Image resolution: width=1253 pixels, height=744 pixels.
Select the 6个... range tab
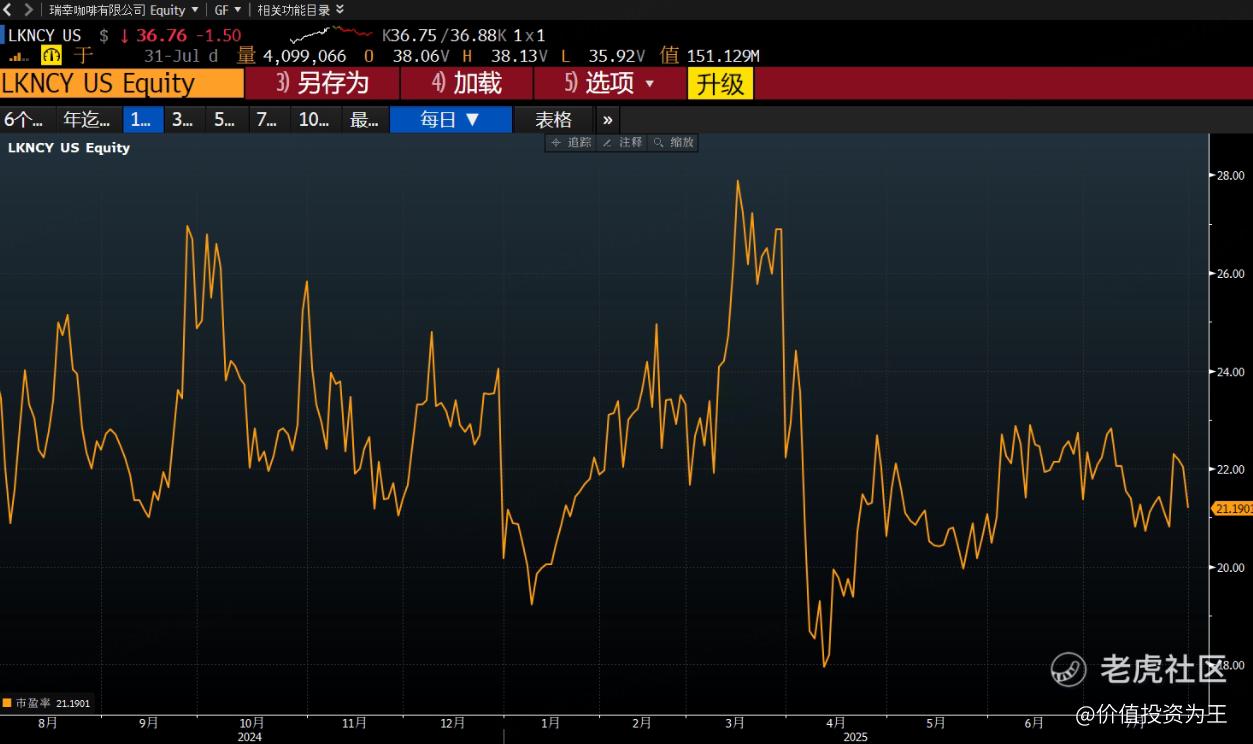25,119
